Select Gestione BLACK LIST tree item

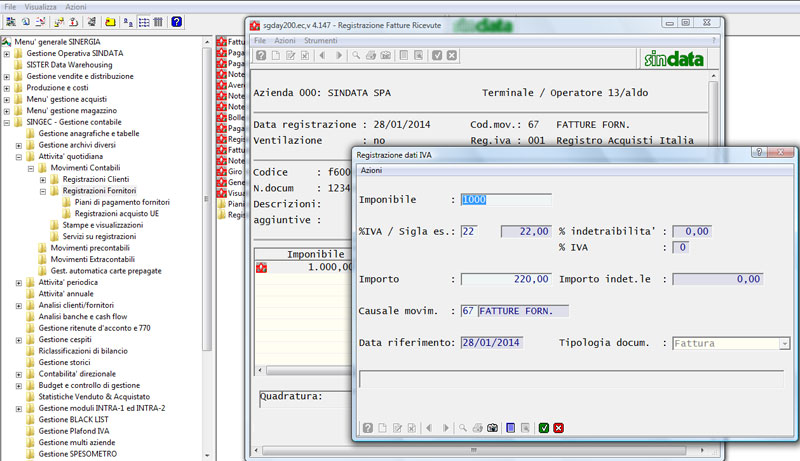[73, 419]
